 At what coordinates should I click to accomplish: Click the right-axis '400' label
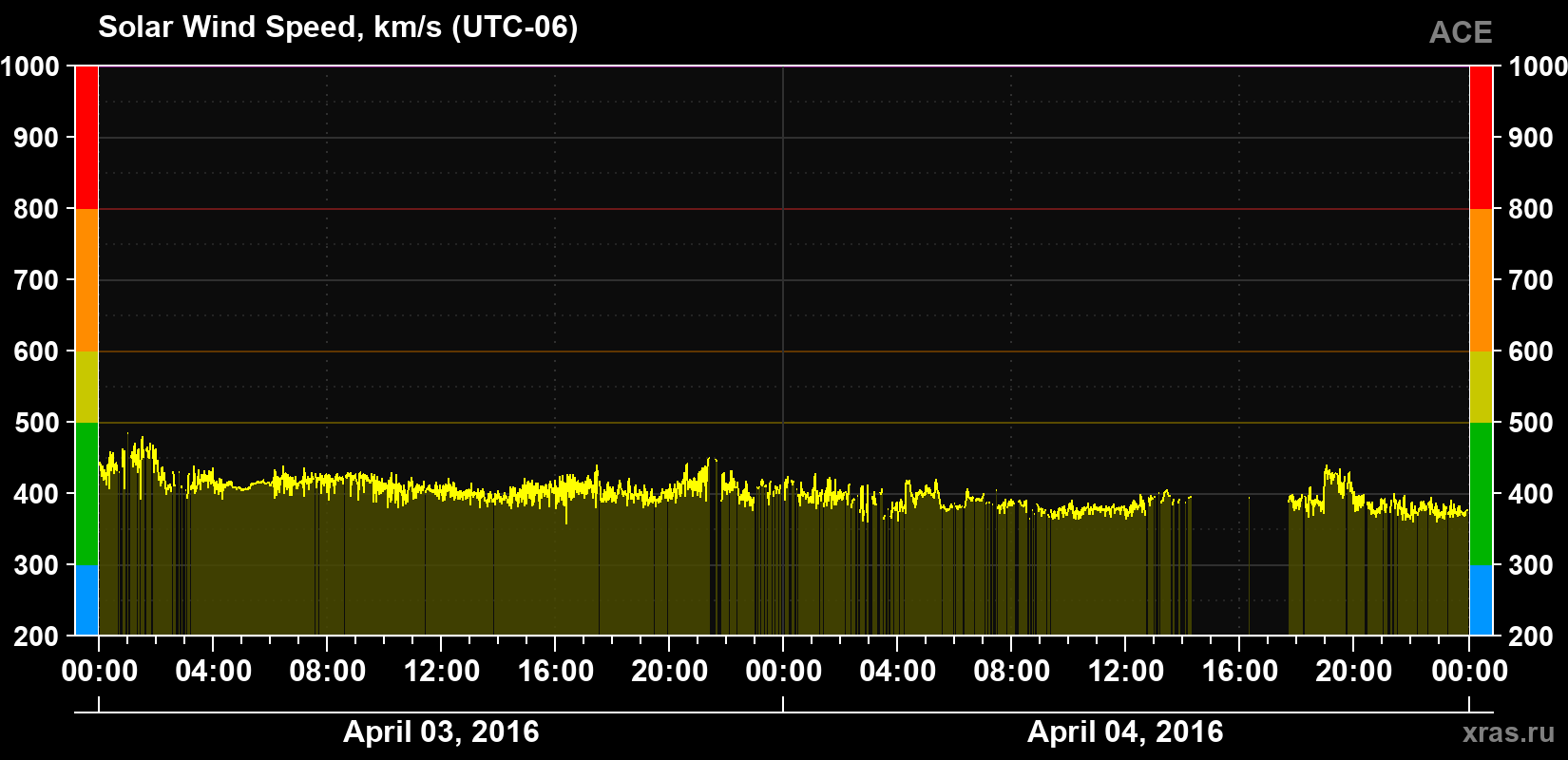tap(1531, 494)
